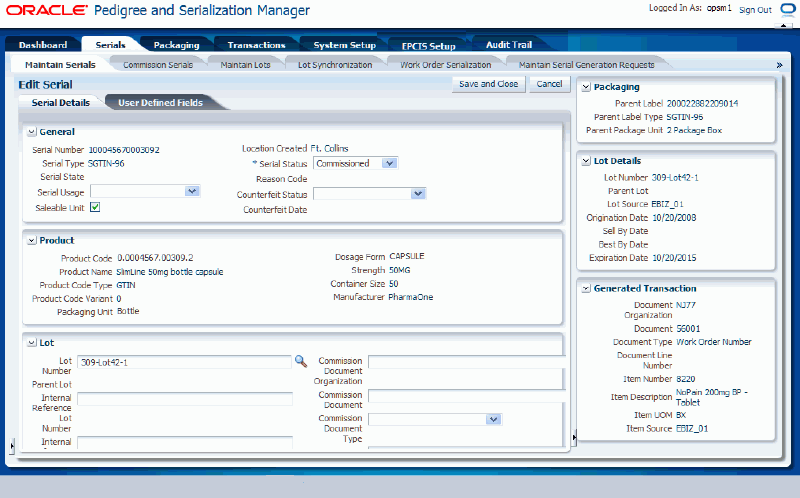Image resolution: width=800 pixels, height=498 pixels.
Task: Click the parent package unit 2 Package Box
Action: [x=694, y=130]
